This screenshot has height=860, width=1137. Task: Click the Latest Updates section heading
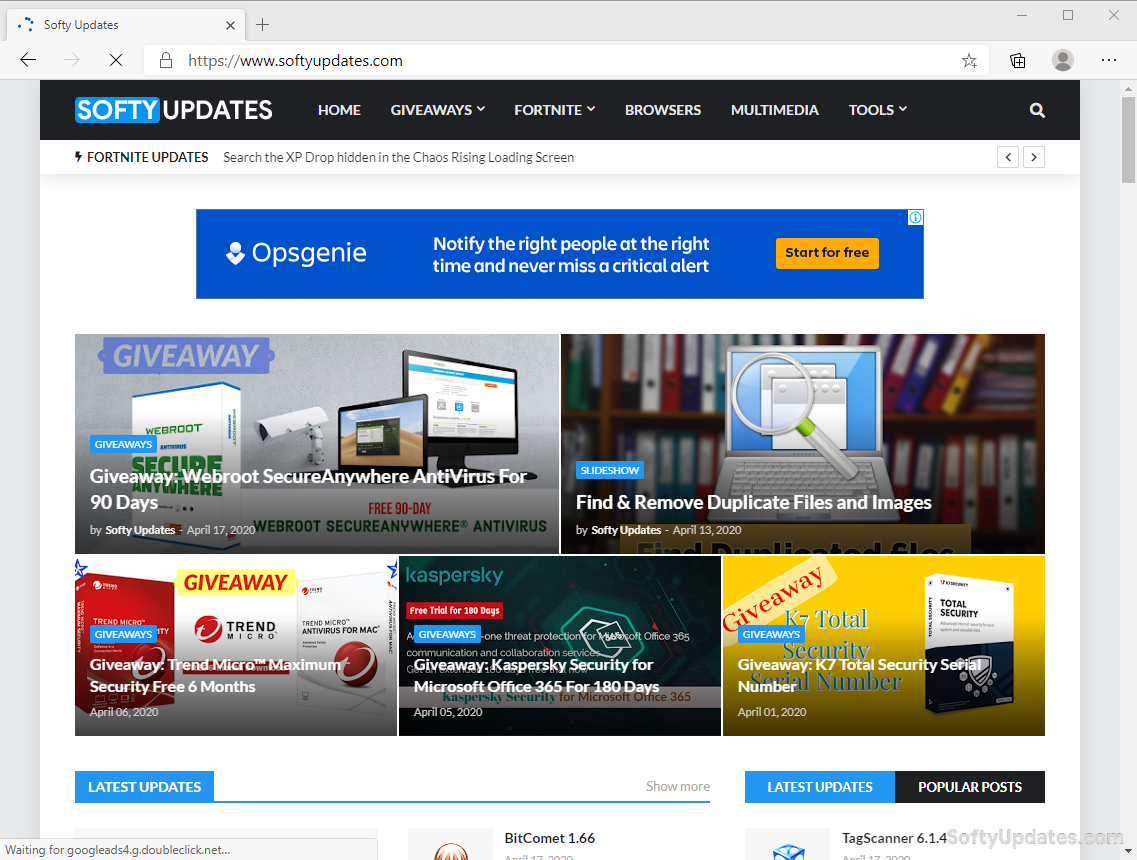(x=144, y=787)
